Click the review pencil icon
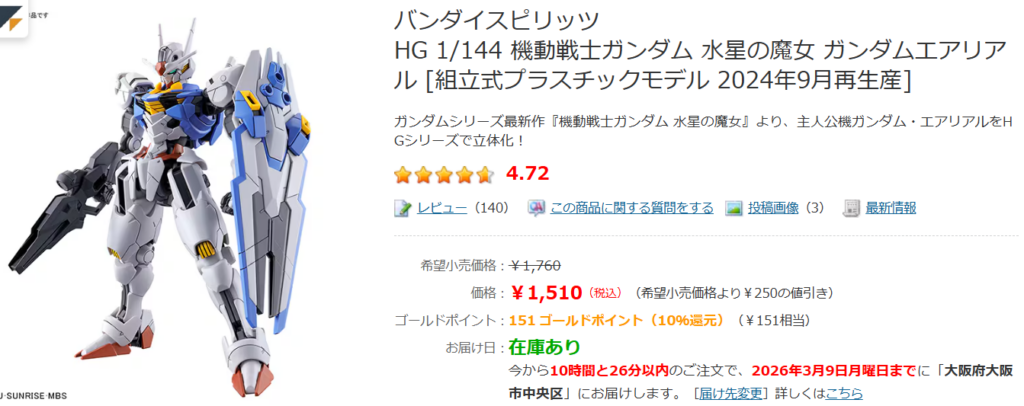This screenshot has width=1024, height=406. 403,208
